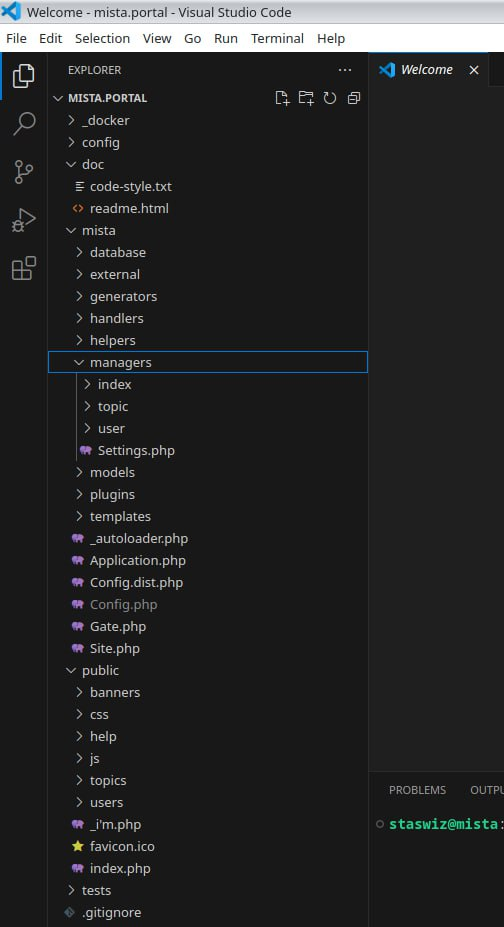
Task: Click the text icon beside code-style.txt
Action: [x=79, y=186]
